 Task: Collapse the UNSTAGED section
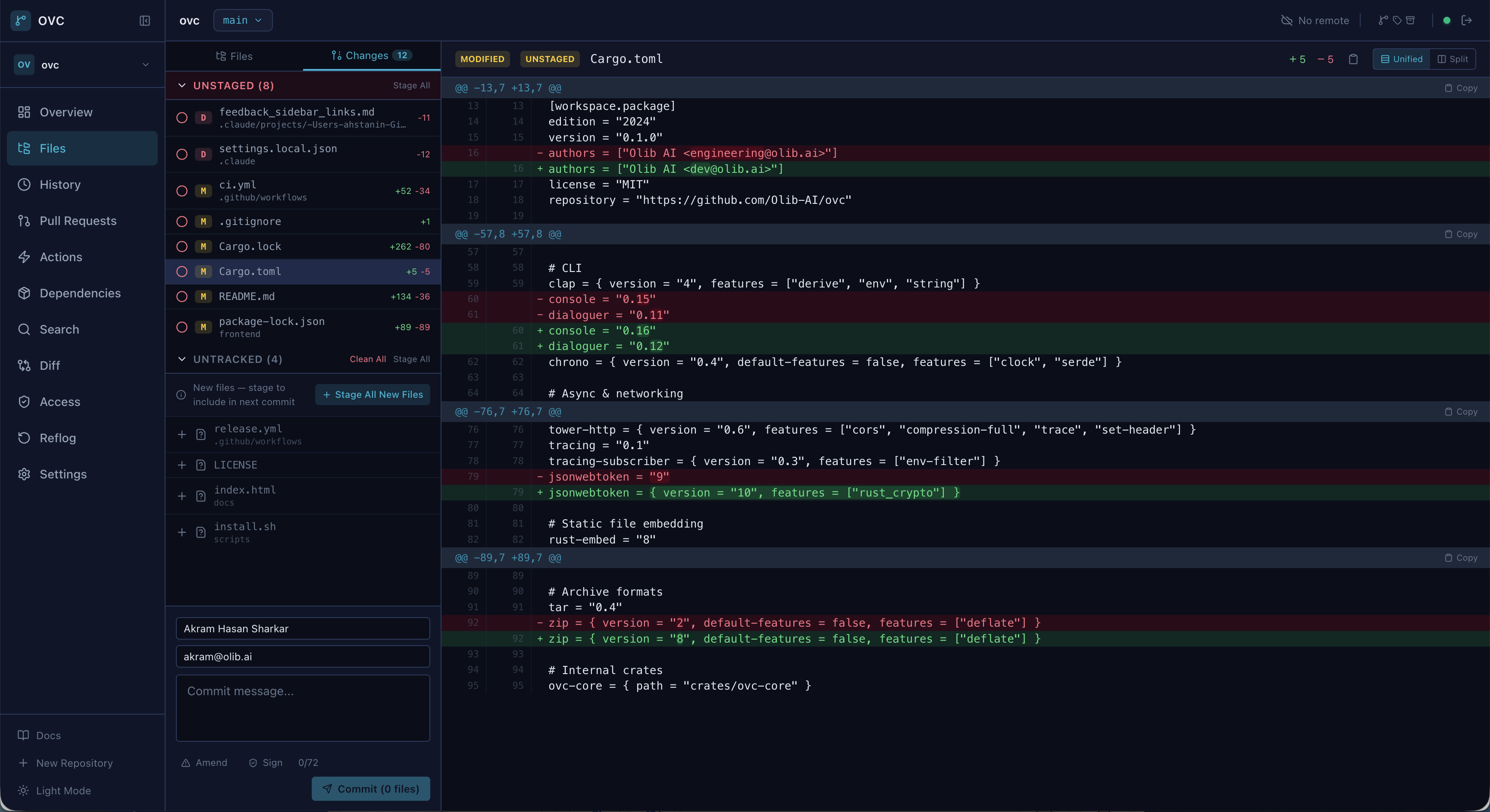pyautogui.click(x=182, y=86)
